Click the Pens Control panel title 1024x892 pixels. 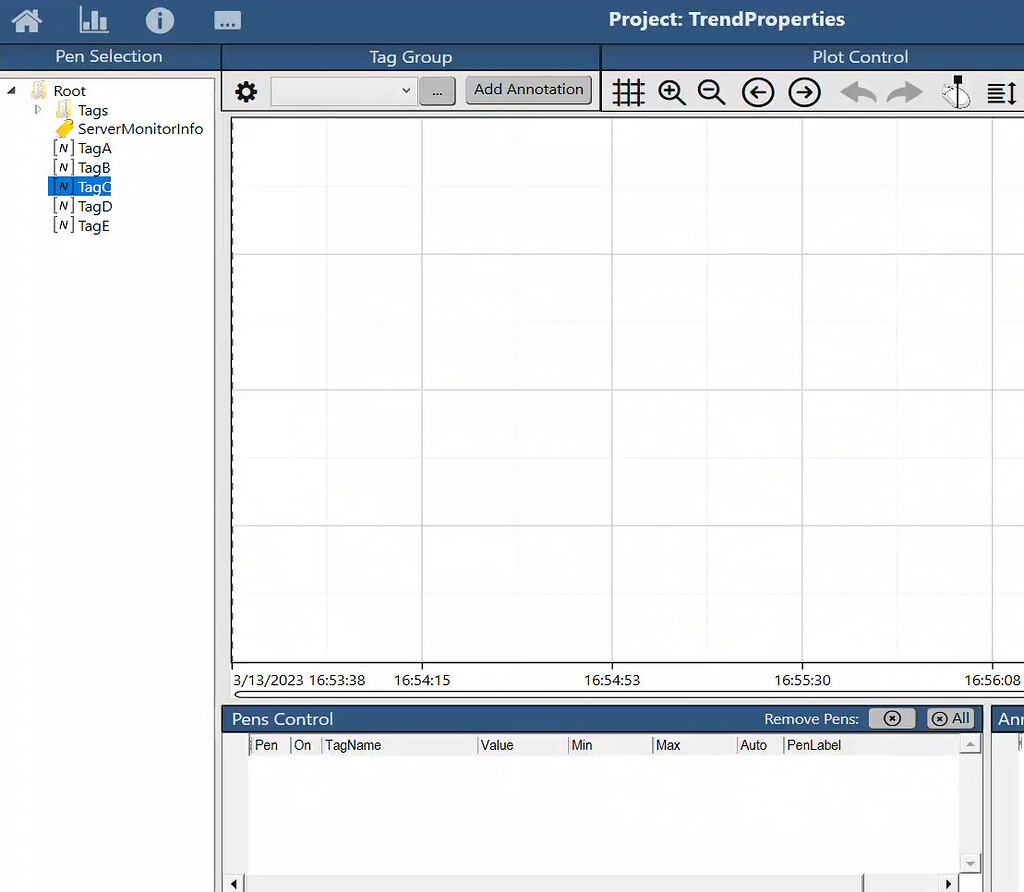(x=282, y=719)
